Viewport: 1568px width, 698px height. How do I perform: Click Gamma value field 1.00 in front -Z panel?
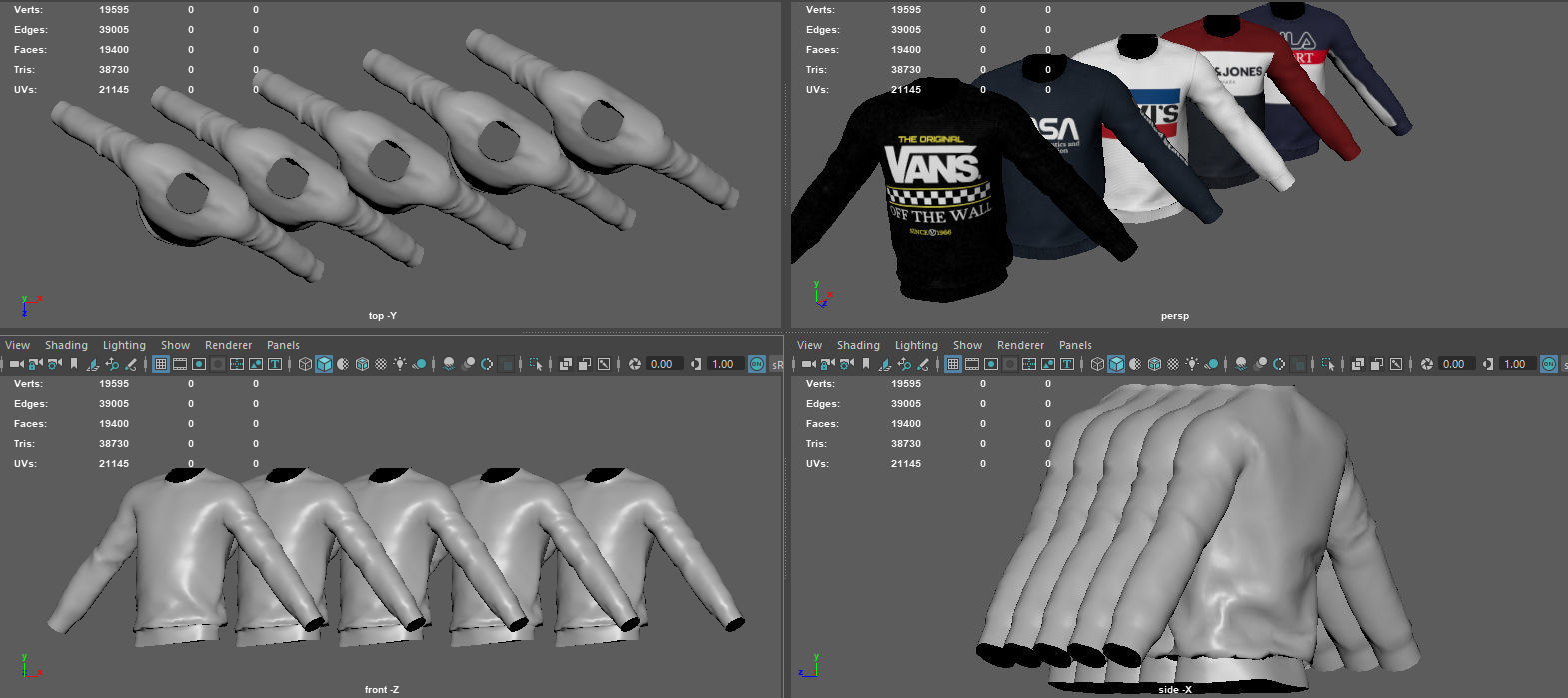click(x=725, y=364)
